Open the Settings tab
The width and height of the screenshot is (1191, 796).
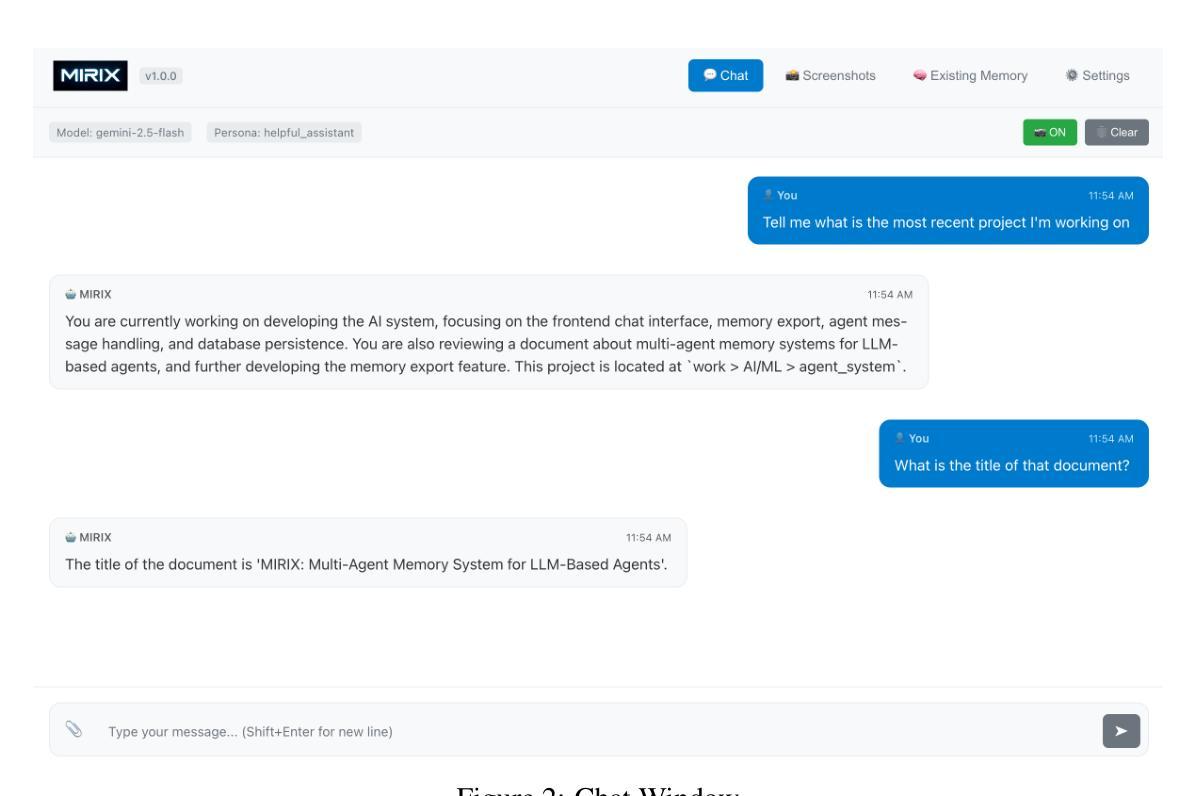click(x=1098, y=75)
